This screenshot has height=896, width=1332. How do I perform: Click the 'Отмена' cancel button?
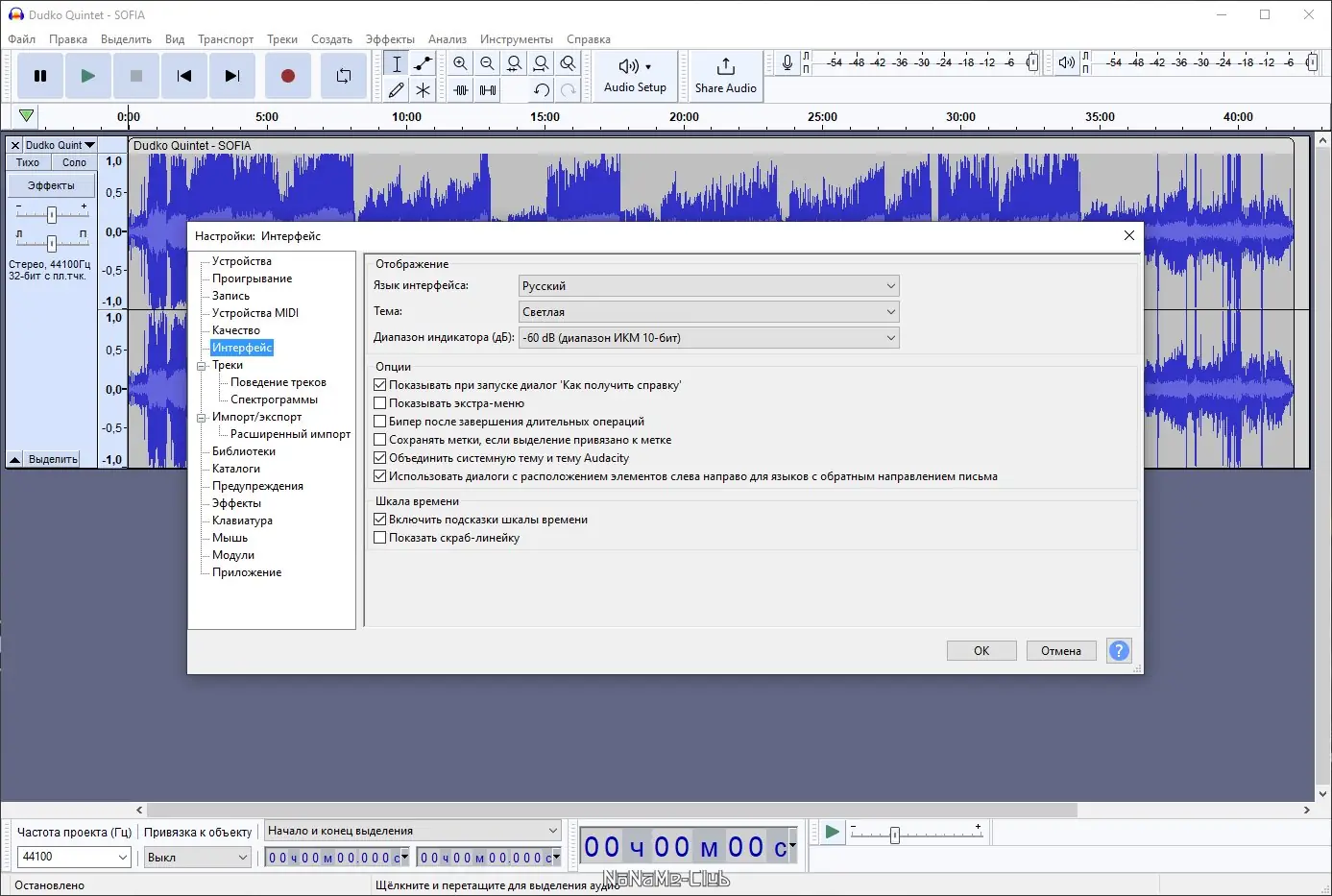point(1060,651)
